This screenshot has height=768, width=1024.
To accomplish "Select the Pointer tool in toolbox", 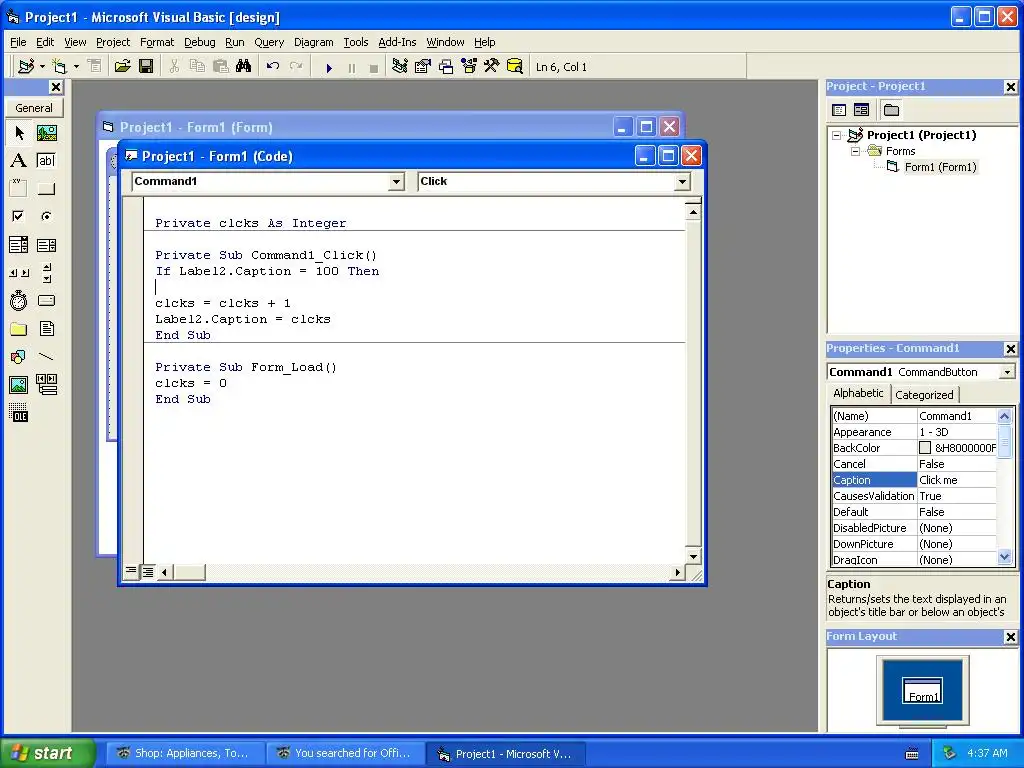I will (19, 133).
